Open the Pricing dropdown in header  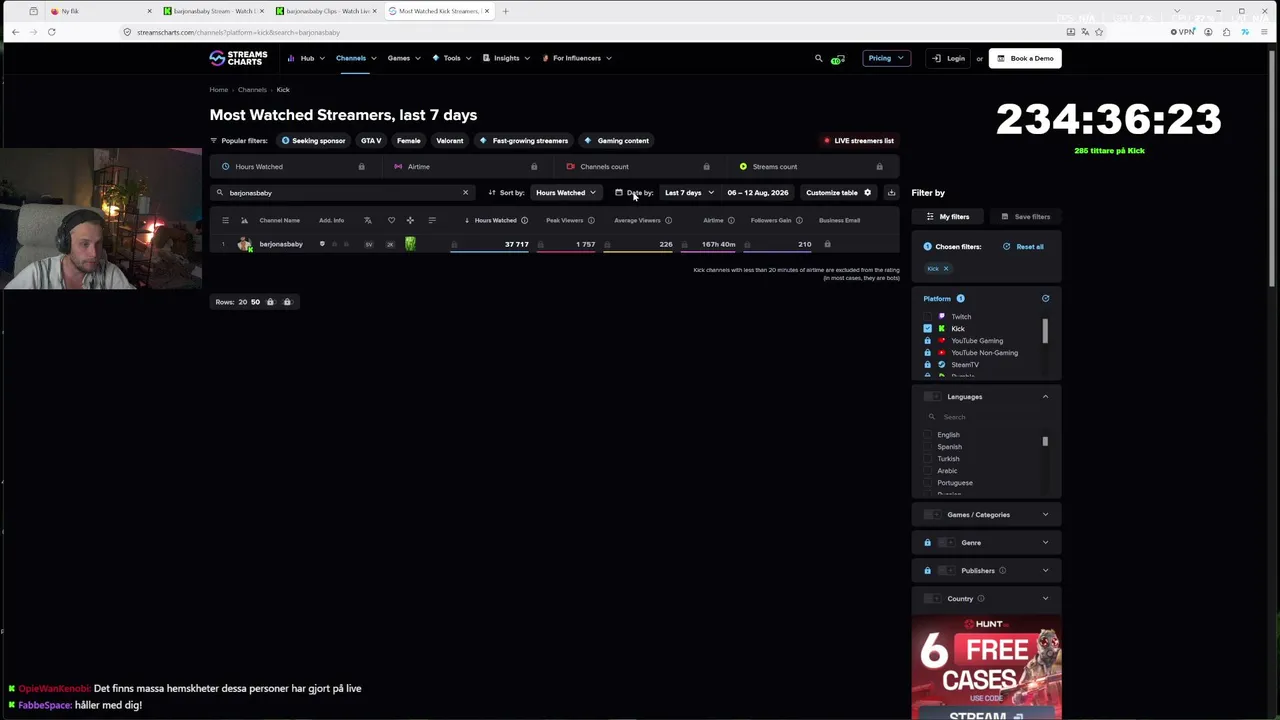(x=885, y=58)
